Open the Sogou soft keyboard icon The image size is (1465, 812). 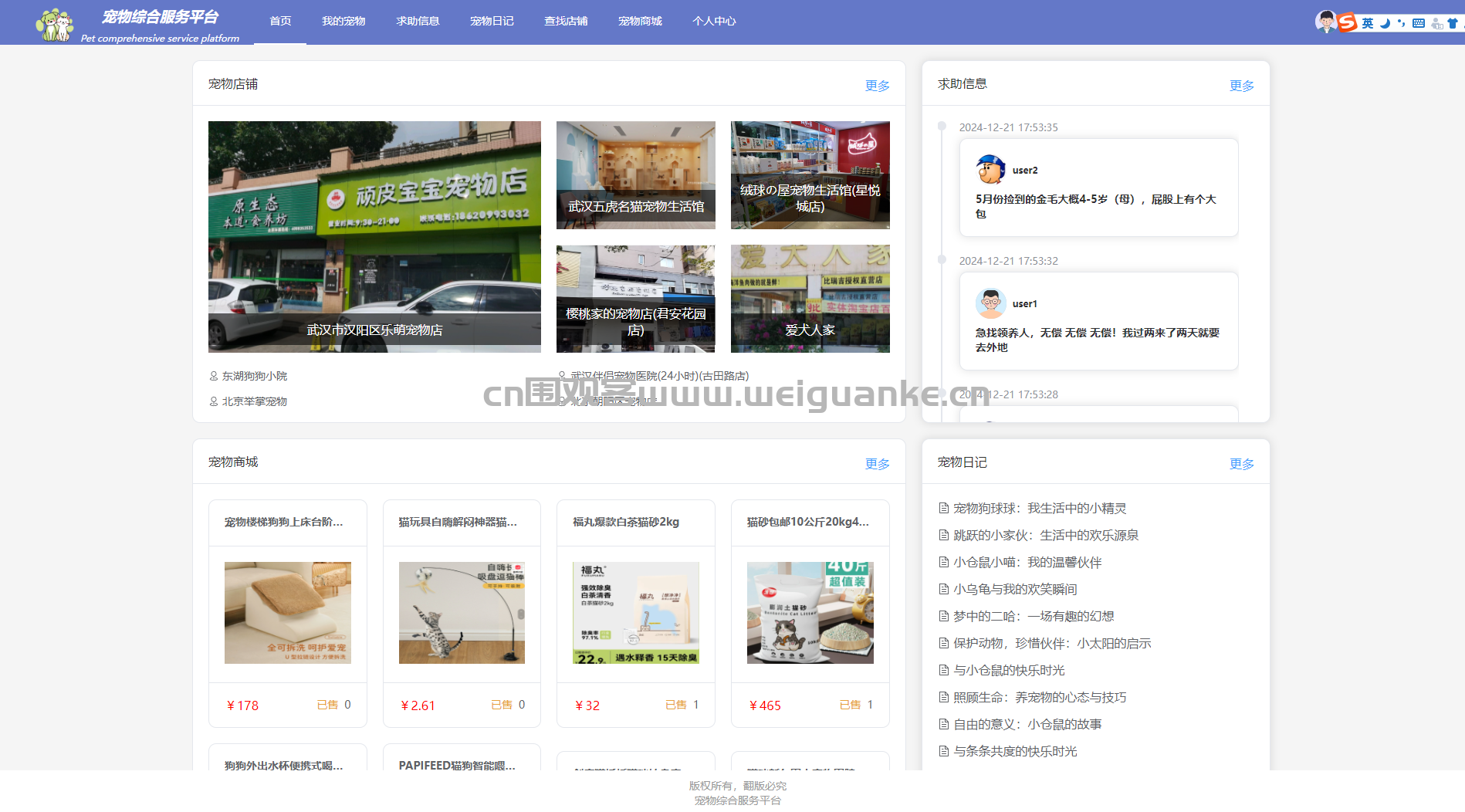pyautogui.click(x=1419, y=23)
